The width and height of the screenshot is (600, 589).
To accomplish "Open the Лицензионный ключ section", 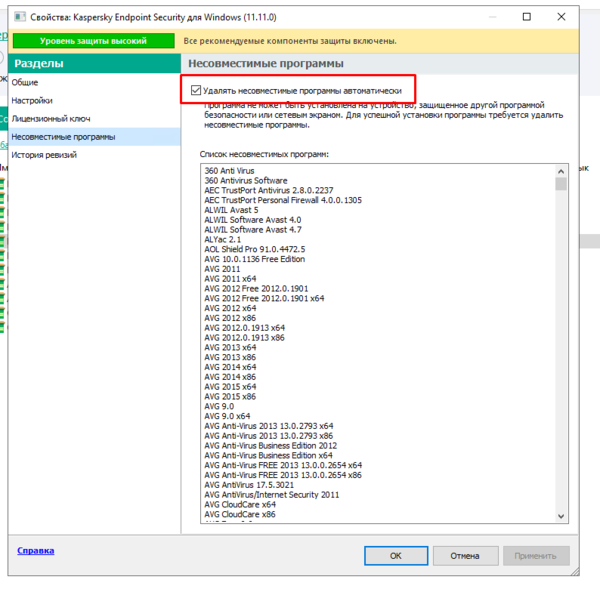I will 94,119.
